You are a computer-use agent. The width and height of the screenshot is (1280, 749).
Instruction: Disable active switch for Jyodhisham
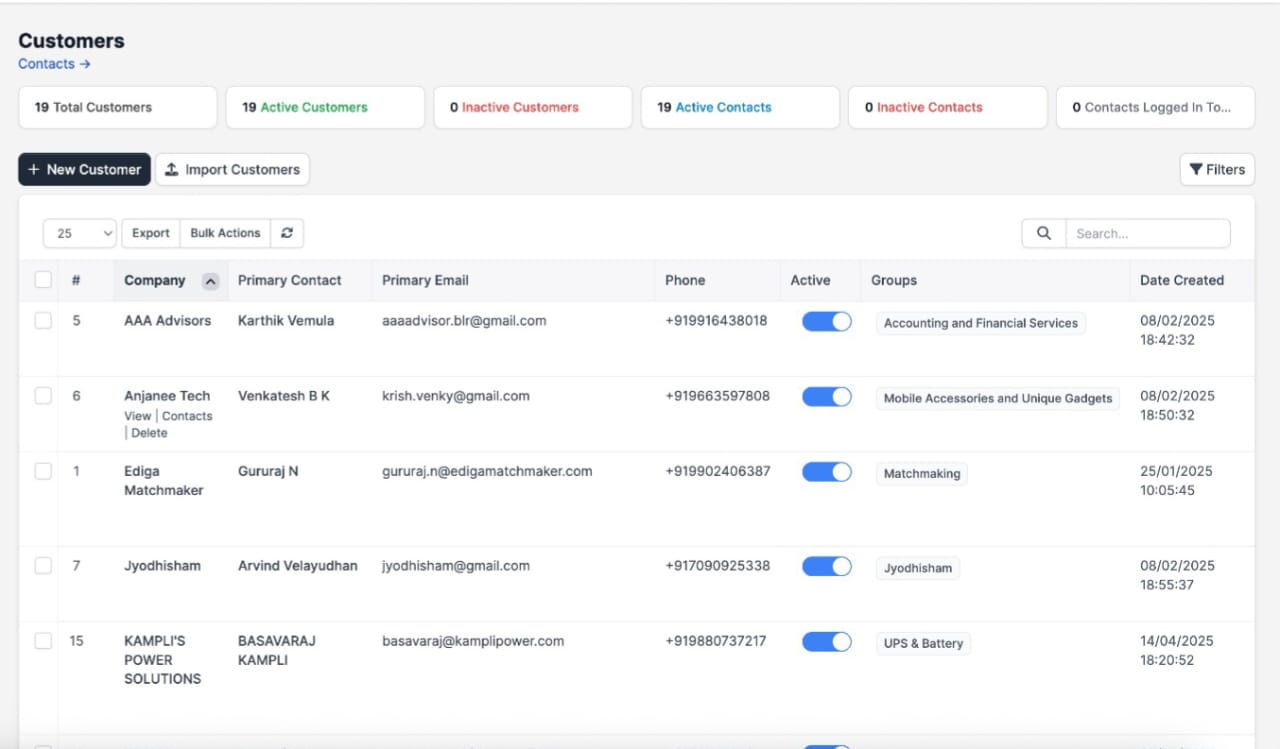click(x=826, y=567)
